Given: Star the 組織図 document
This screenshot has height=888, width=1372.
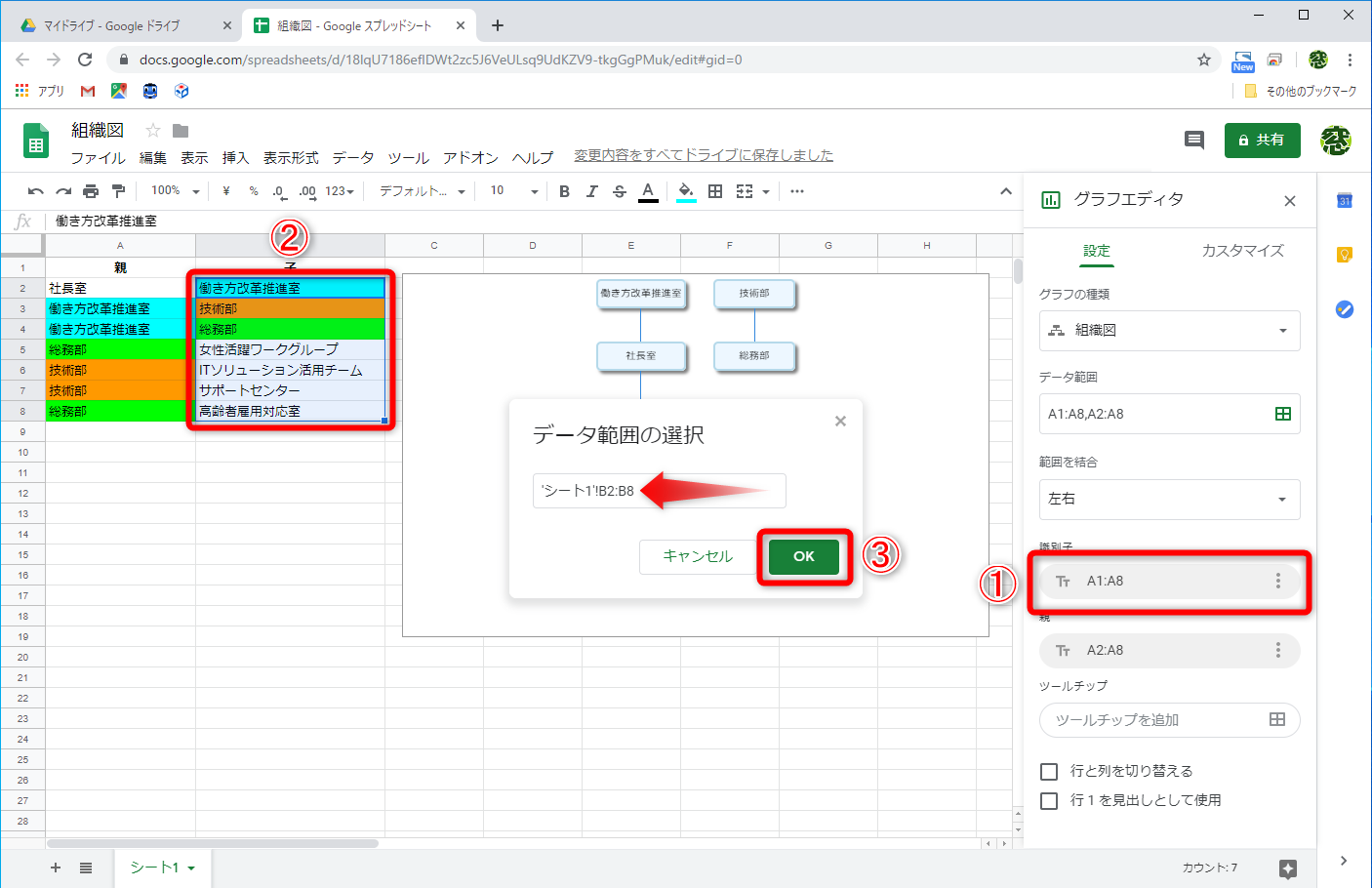Looking at the screenshot, I should click(x=153, y=131).
